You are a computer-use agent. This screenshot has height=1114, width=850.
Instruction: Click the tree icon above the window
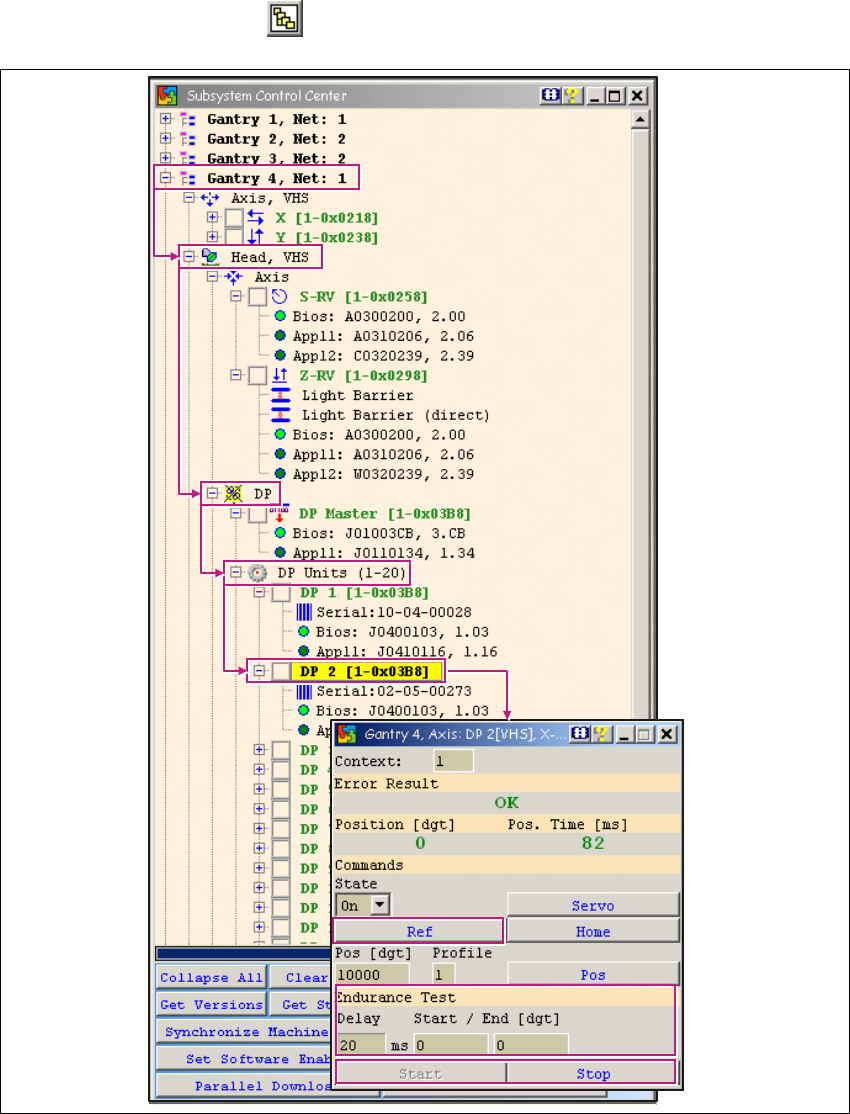tap(284, 21)
